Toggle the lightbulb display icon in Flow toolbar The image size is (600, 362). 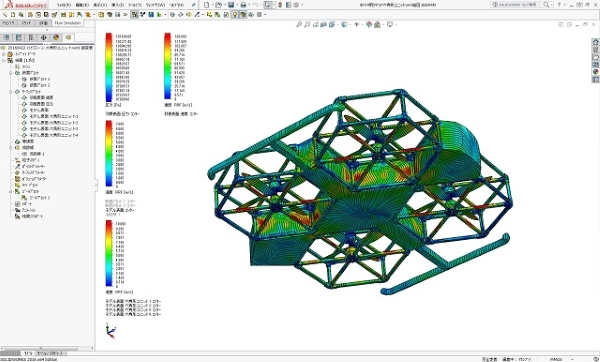pyautogui.click(x=235, y=15)
